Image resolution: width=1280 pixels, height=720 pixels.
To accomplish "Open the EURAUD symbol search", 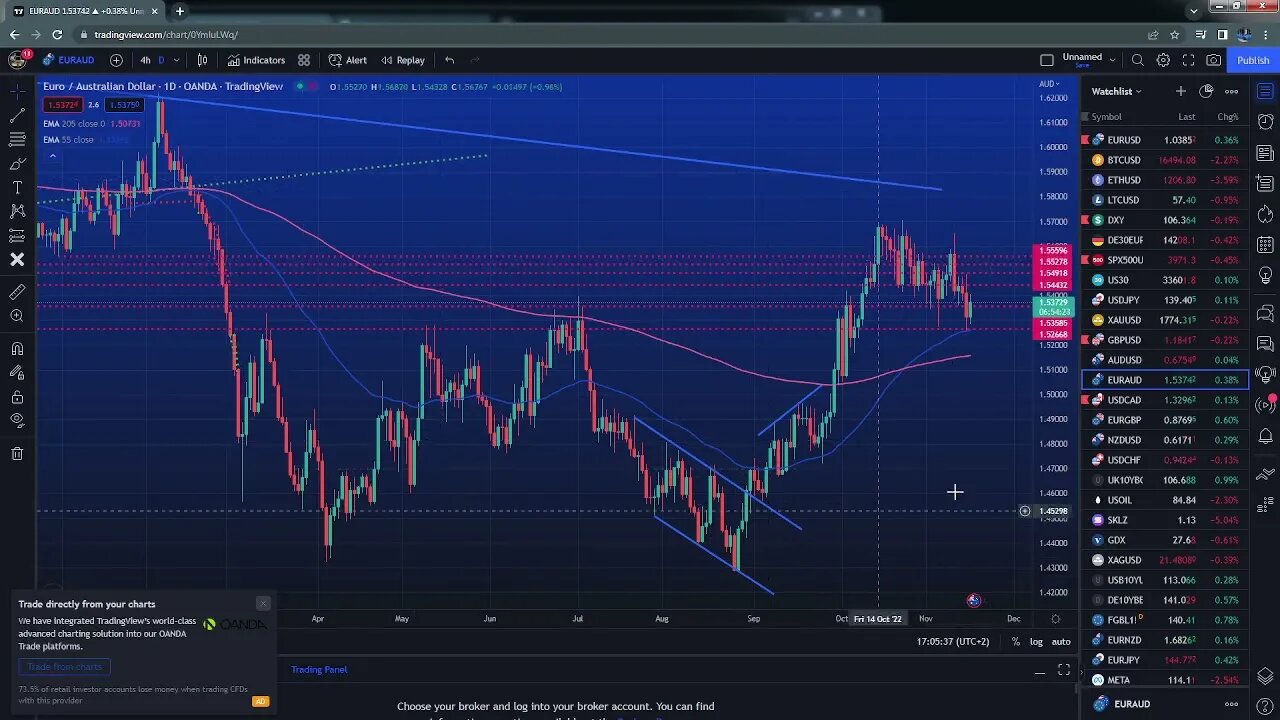I will [x=68, y=60].
